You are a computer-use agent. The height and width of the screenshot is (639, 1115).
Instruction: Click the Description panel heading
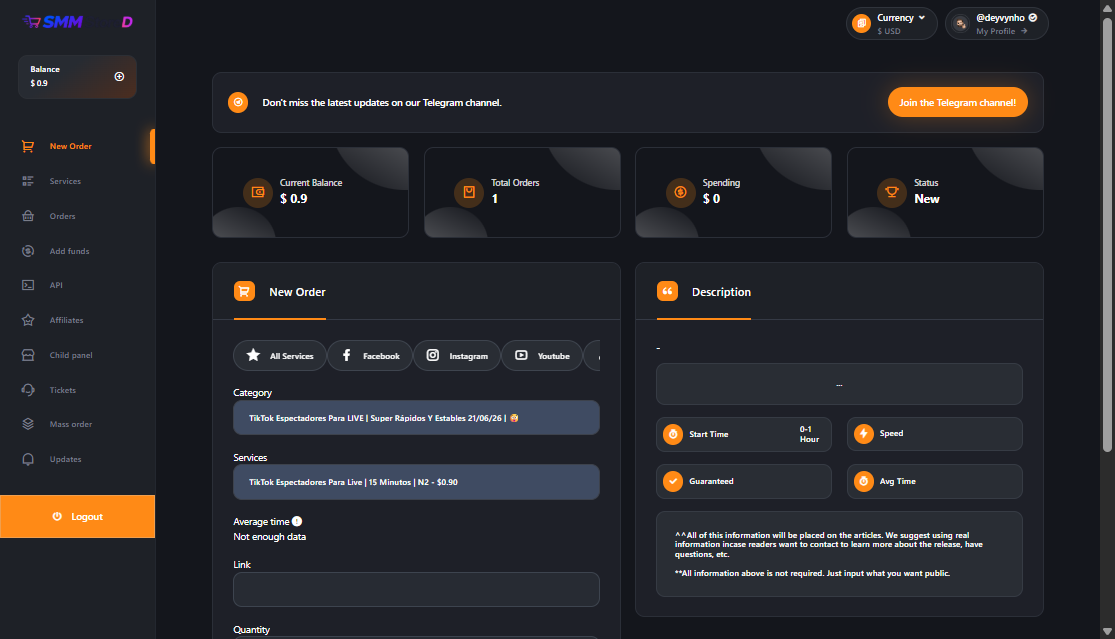click(x=721, y=292)
